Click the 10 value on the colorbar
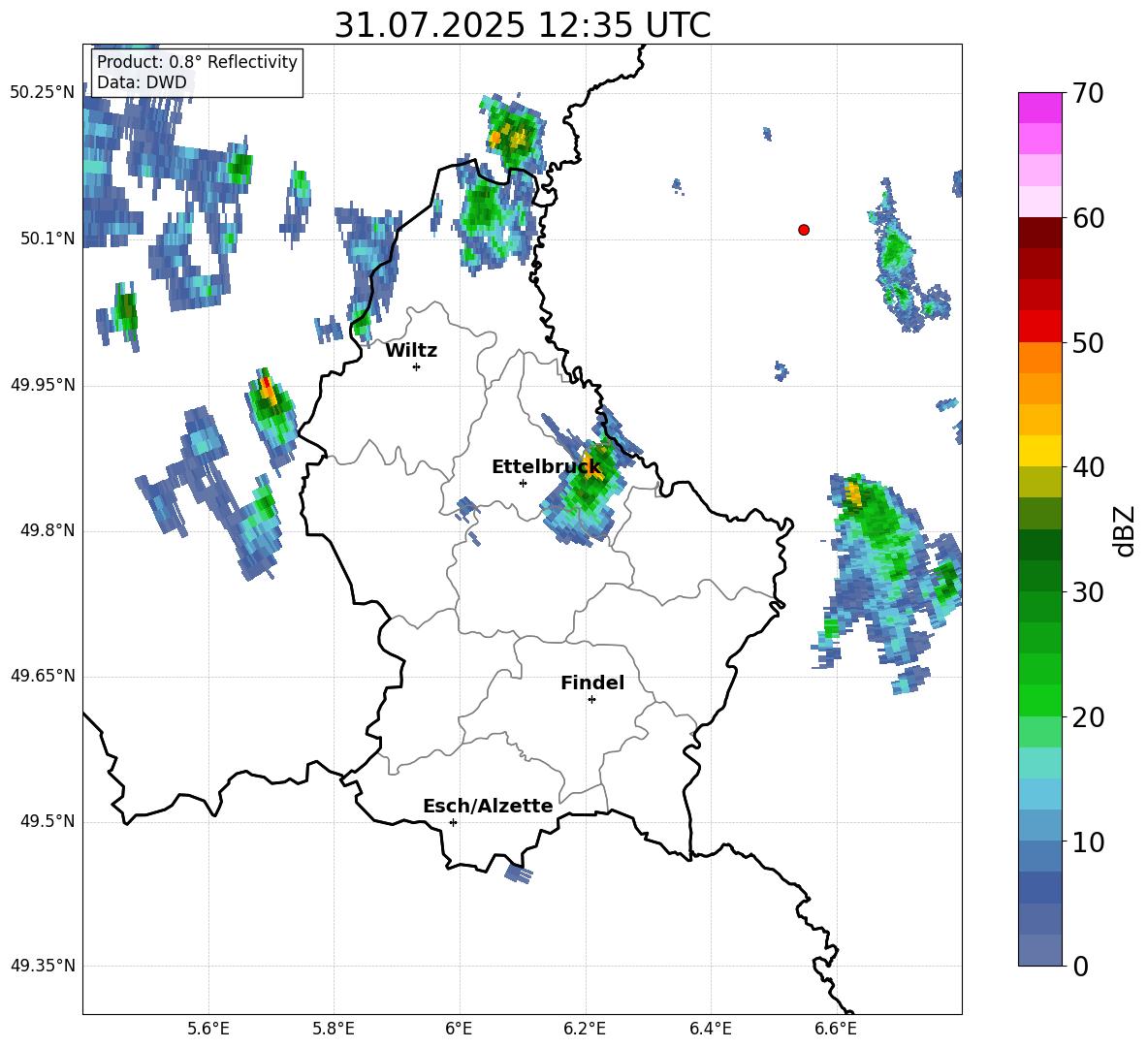Viewport: 1148px width, 1048px height. 1088,842
